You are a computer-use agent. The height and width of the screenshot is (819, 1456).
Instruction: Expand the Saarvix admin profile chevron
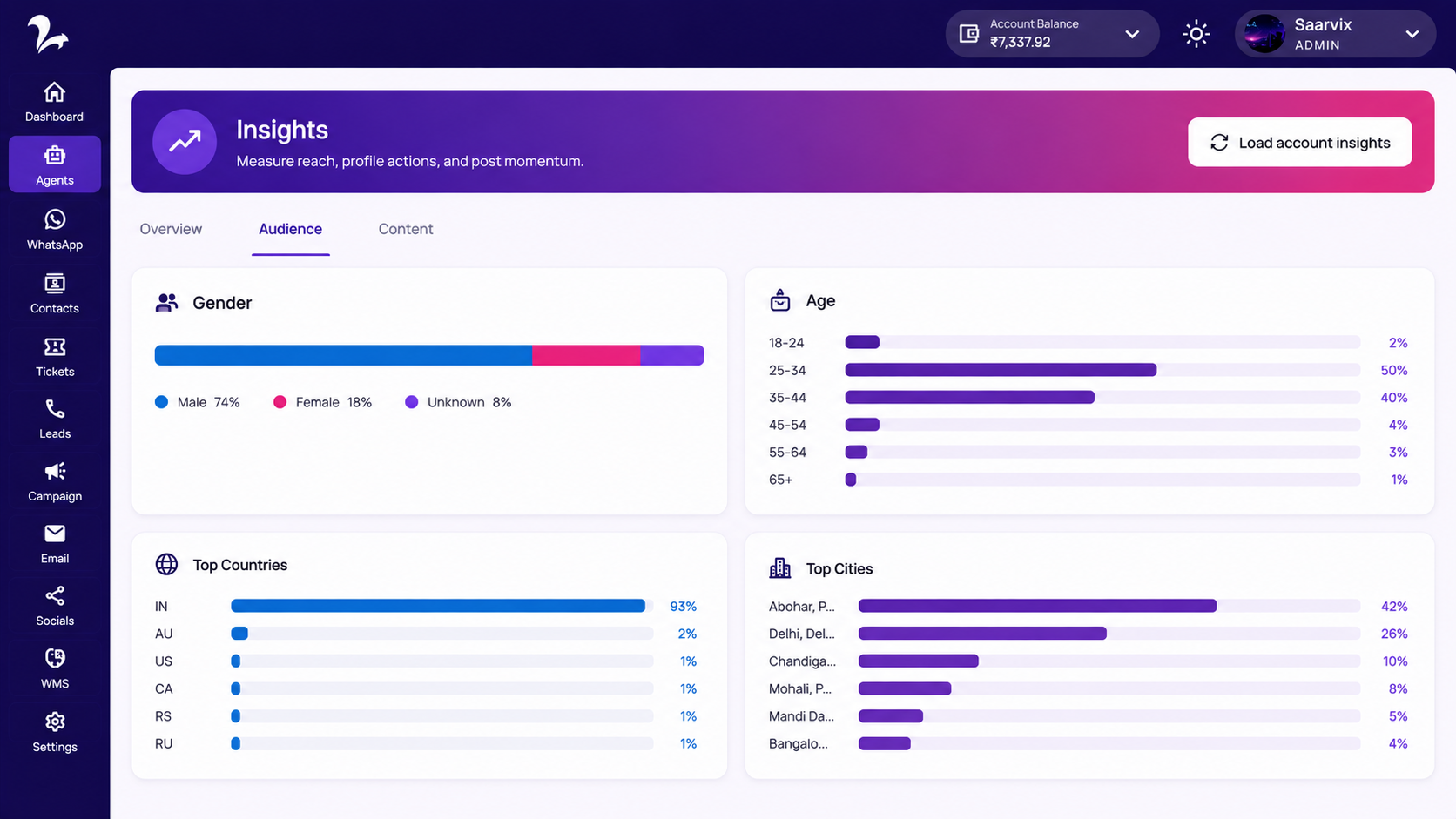[1412, 35]
